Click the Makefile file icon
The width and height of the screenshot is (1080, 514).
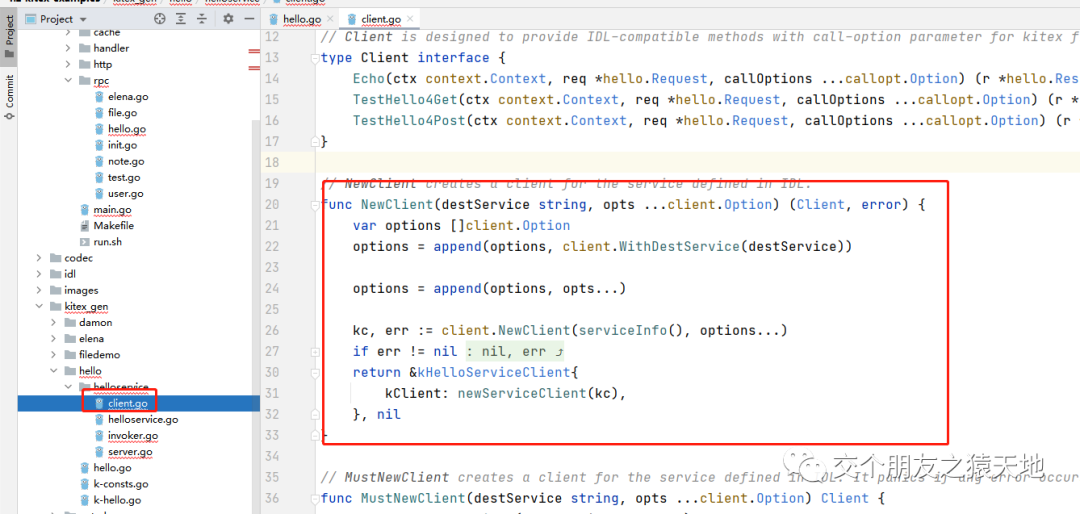(x=84, y=225)
